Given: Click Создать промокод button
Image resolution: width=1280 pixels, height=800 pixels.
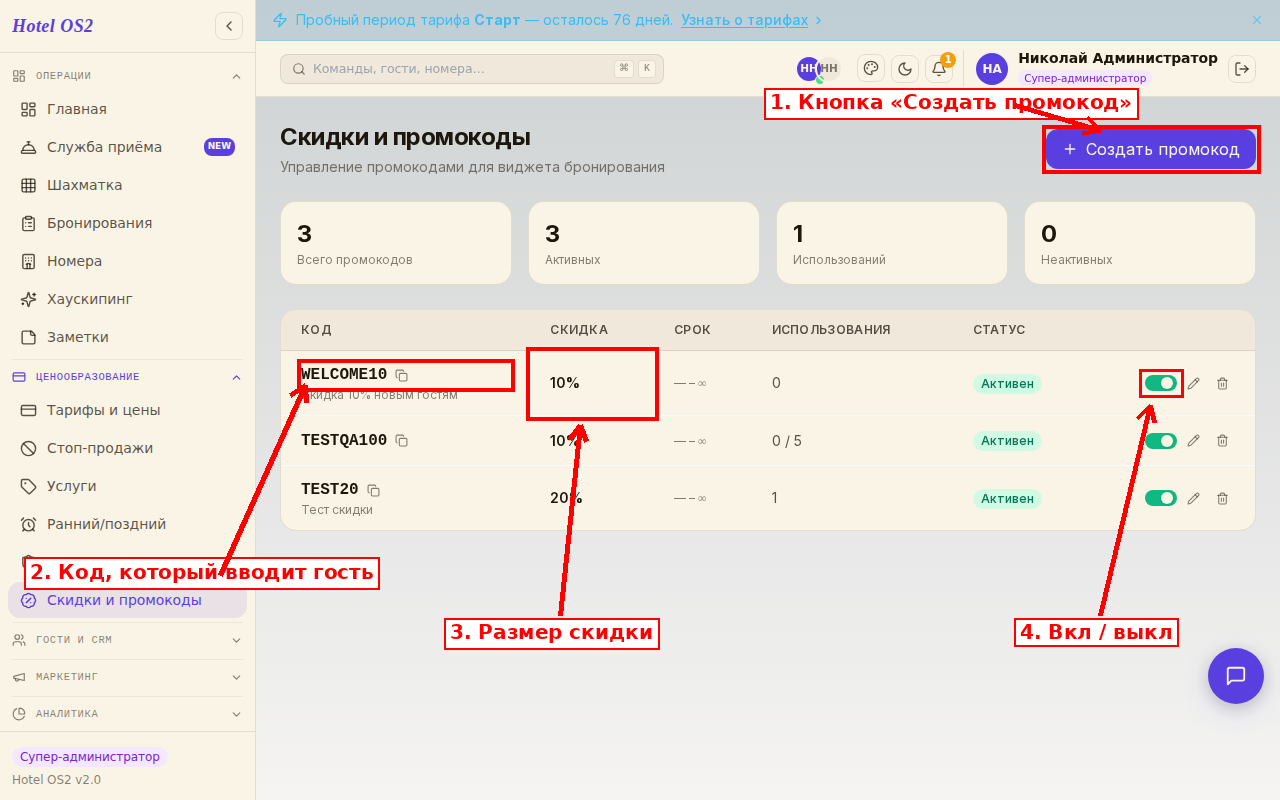Looking at the screenshot, I should point(1151,149).
